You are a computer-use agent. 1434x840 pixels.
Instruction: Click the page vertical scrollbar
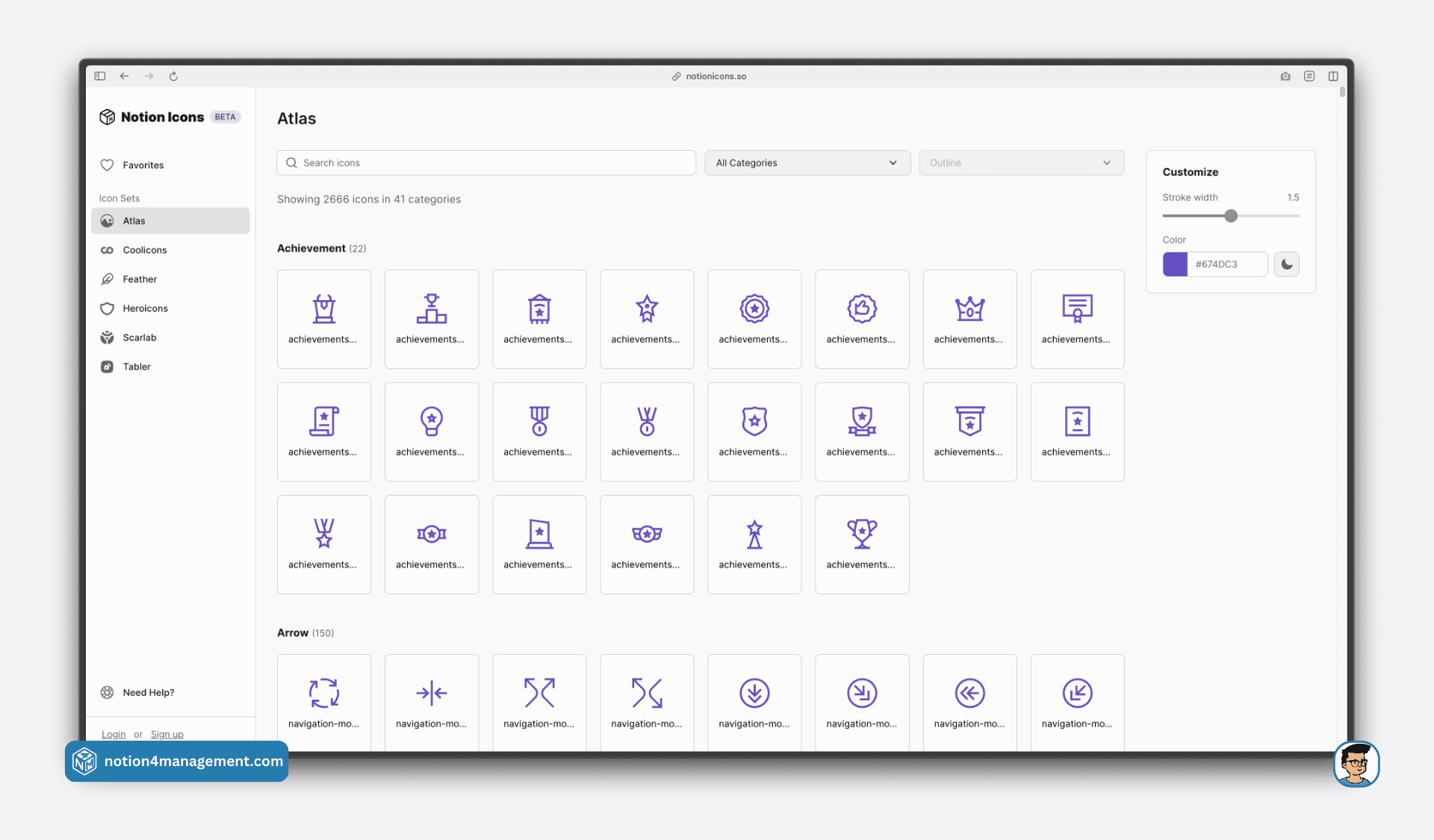pyautogui.click(x=1342, y=93)
